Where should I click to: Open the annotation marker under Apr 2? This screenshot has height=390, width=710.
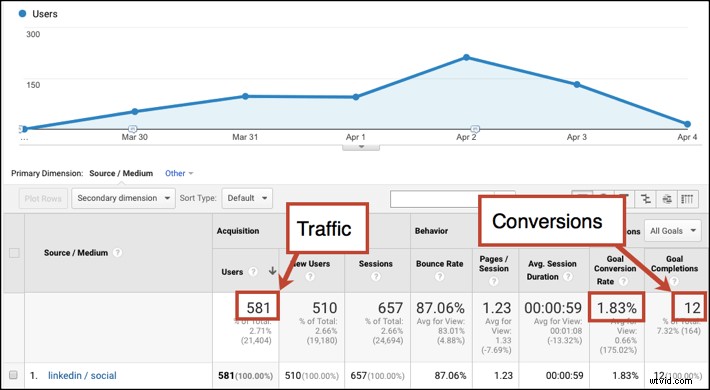tap(475, 128)
